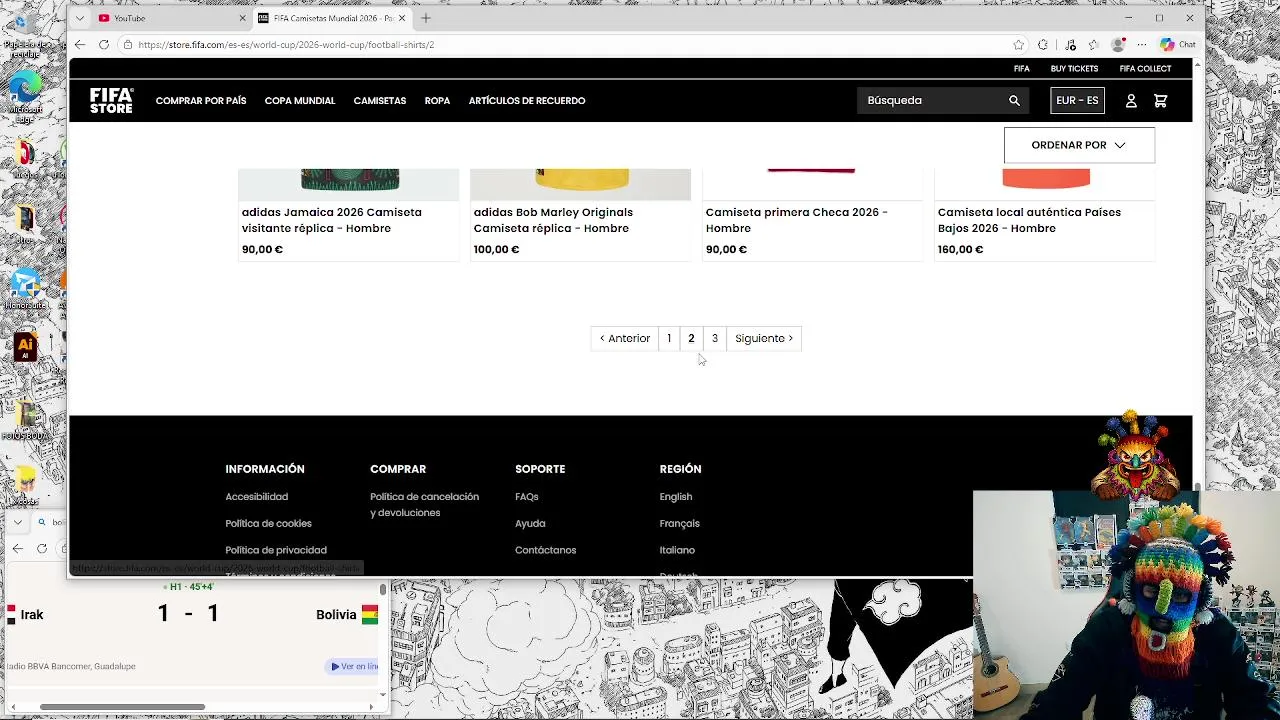The height and width of the screenshot is (720, 1280).
Task: Open Edge settings and more menu
Action: [1141, 44]
